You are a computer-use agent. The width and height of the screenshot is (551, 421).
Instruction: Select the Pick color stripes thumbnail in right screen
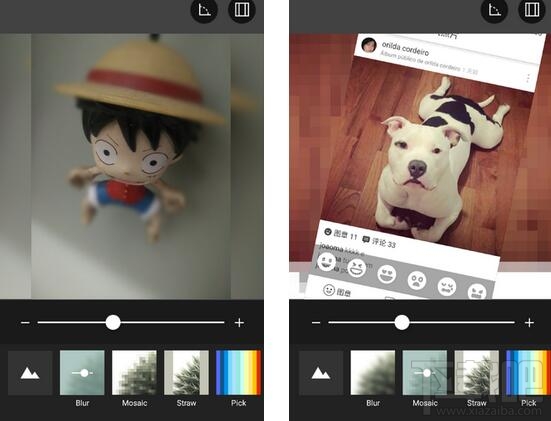click(529, 373)
